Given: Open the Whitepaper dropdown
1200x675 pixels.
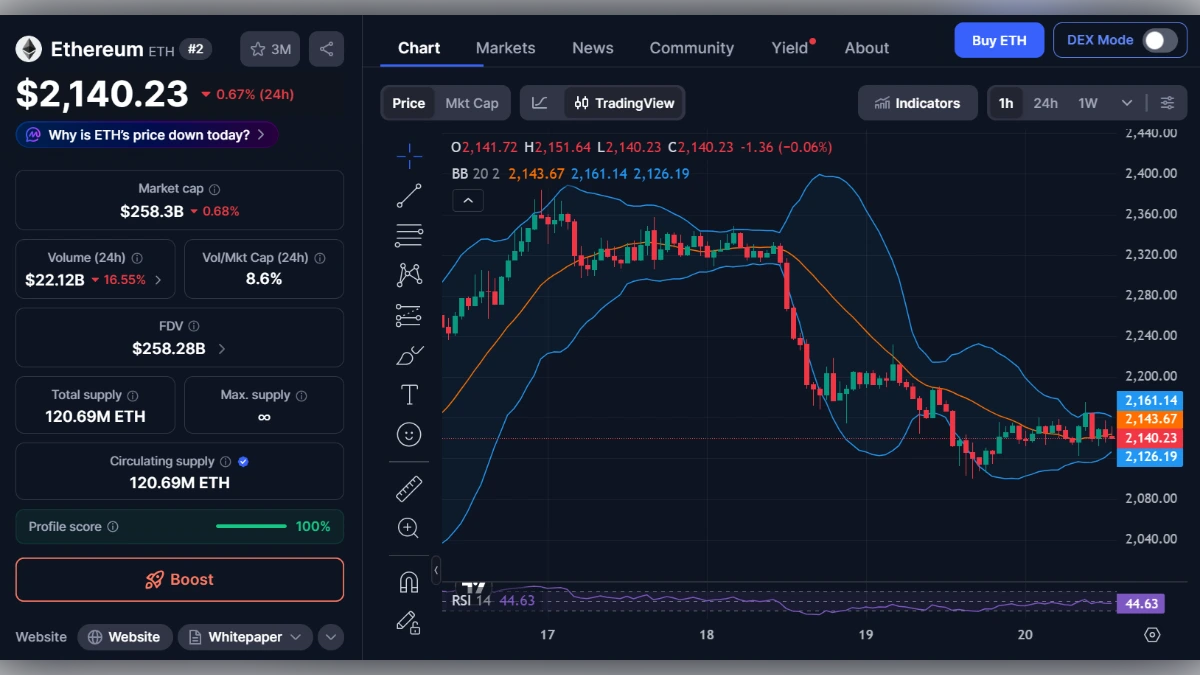Looking at the screenshot, I should (x=294, y=636).
